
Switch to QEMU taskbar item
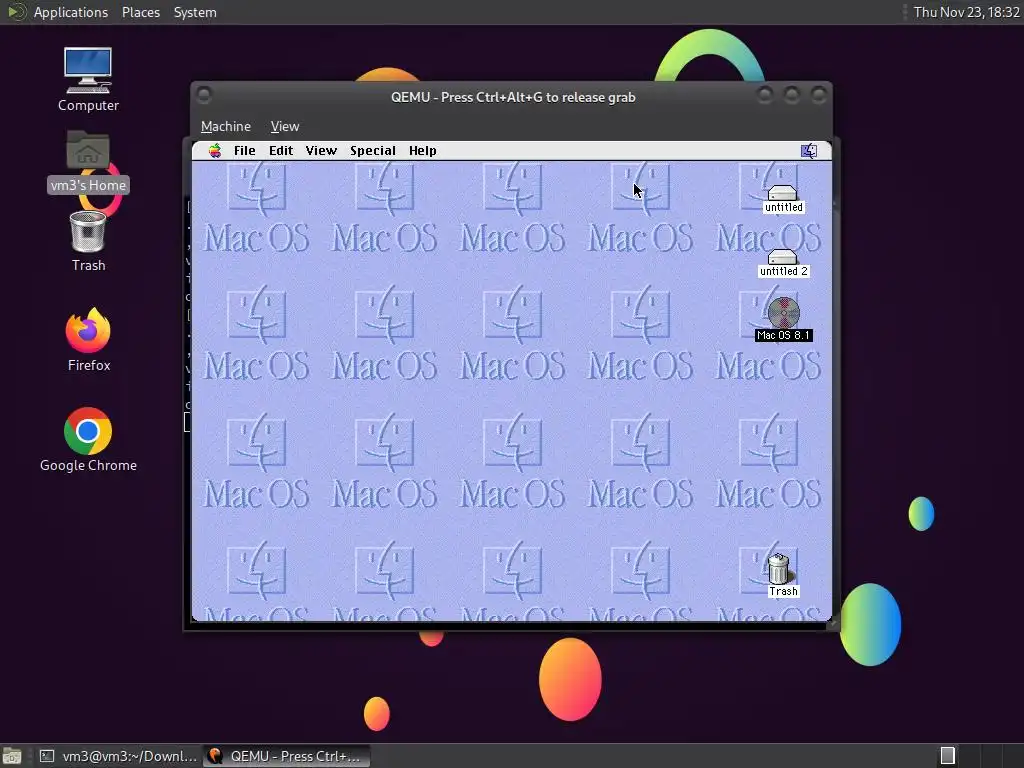pos(286,756)
